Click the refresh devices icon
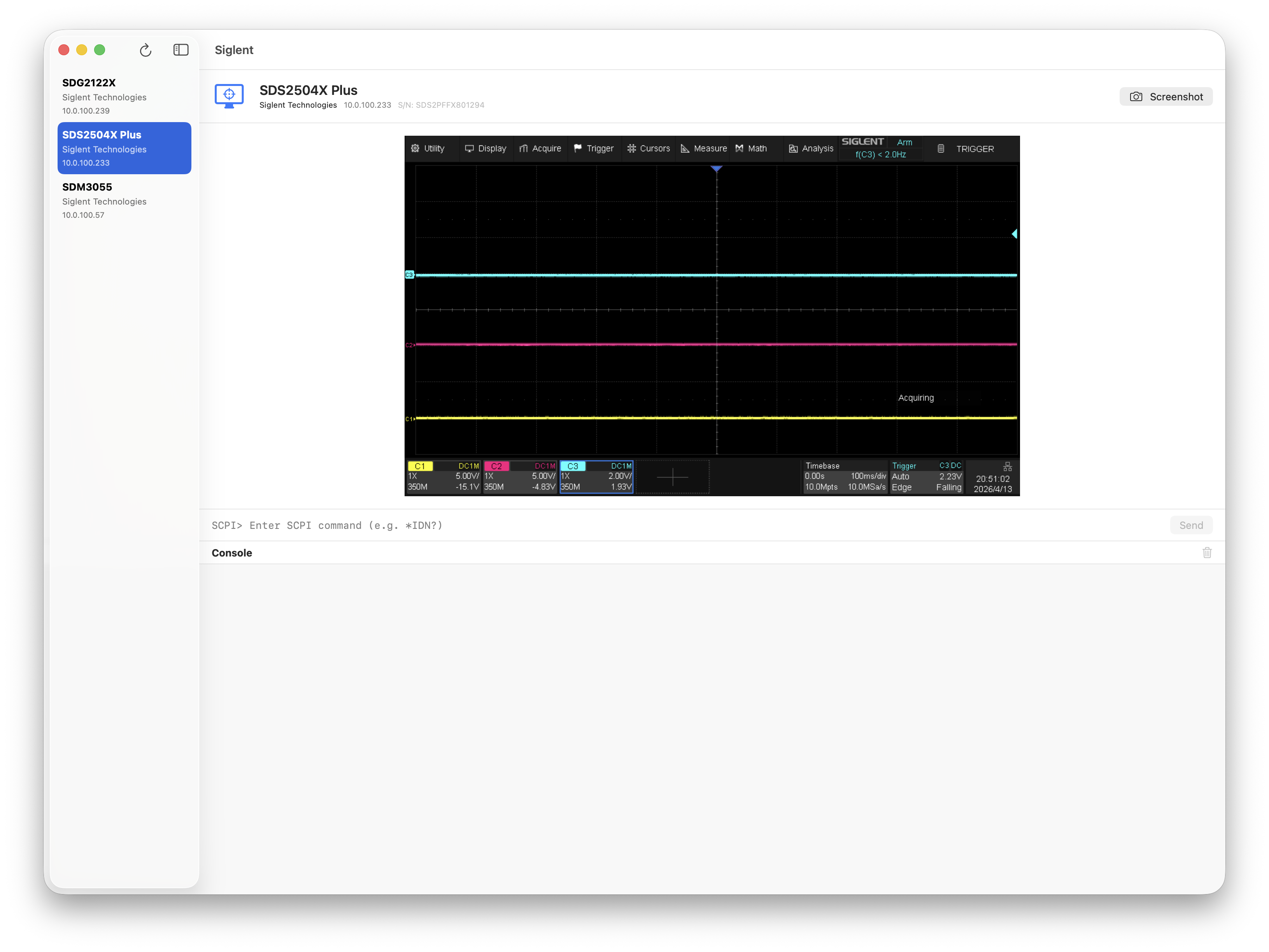This screenshot has width=1269, height=952. coord(145,51)
